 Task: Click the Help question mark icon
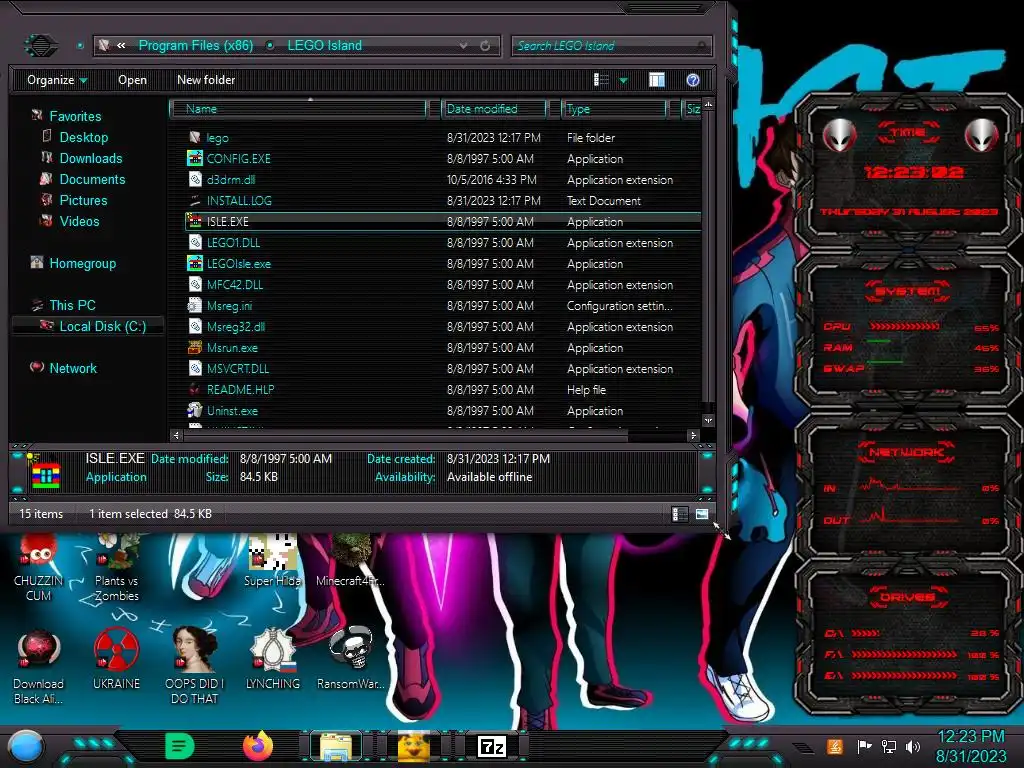click(693, 80)
